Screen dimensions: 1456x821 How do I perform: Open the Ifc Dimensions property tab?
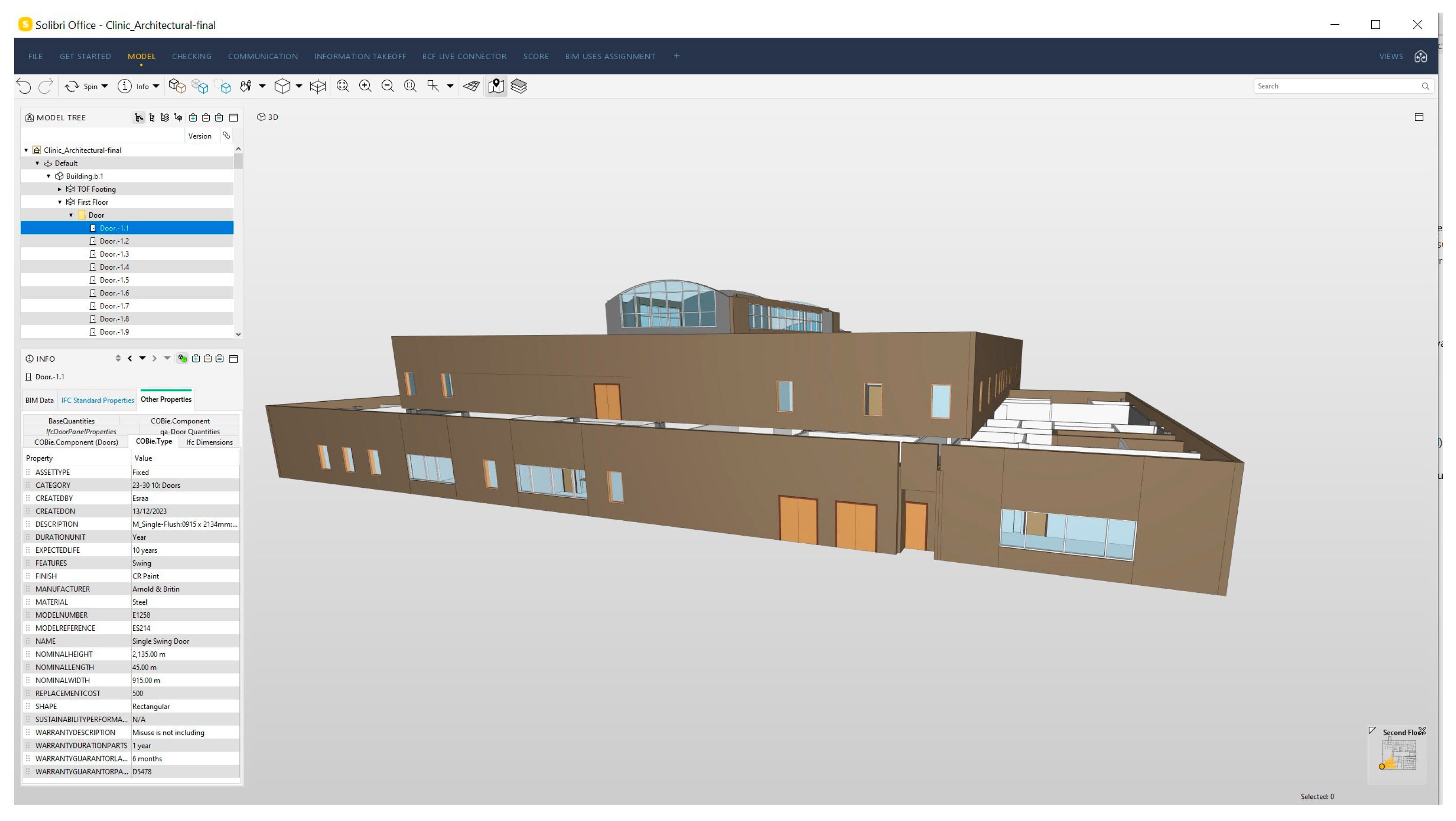point(210,443)
